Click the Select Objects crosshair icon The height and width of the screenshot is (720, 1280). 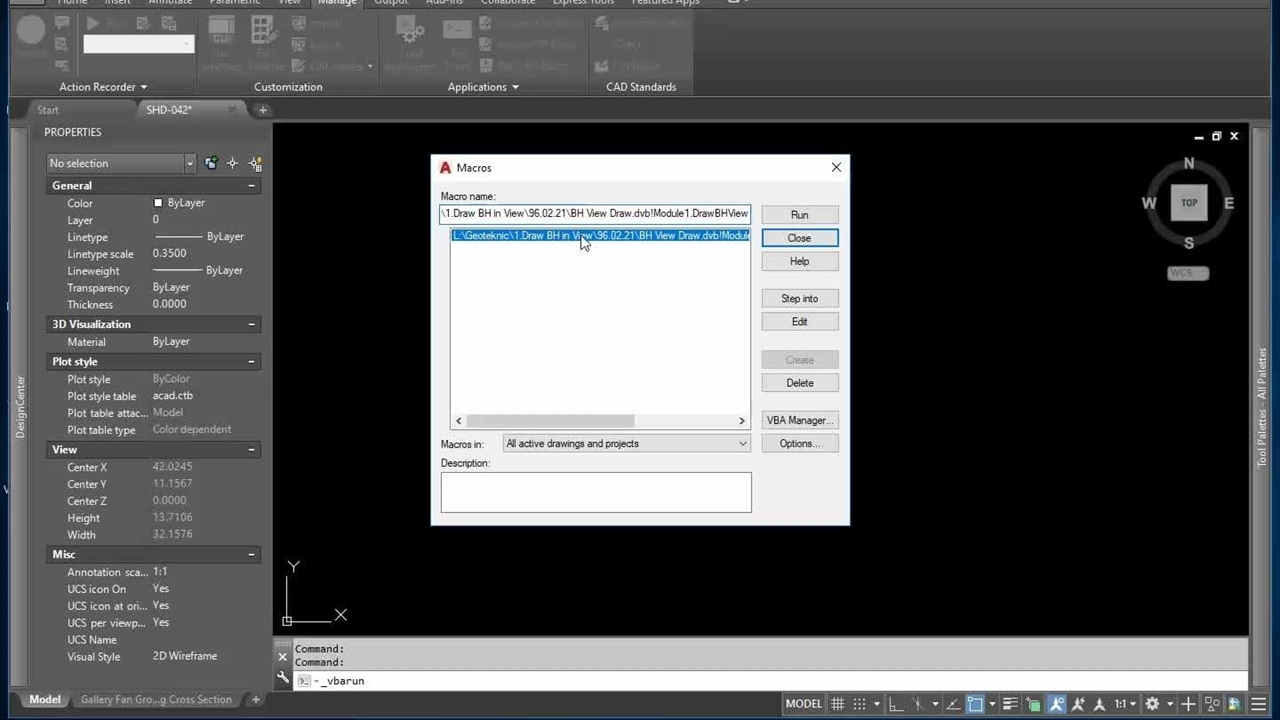pos(232,163)
